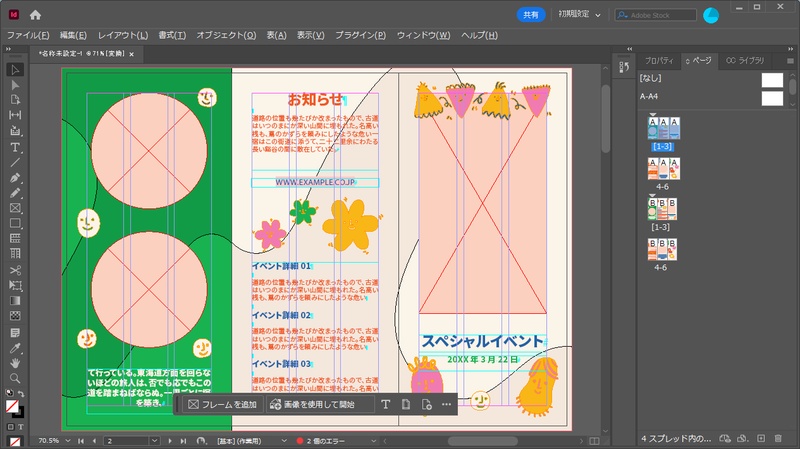Click the stroke color swatch
This screenshot has height=449, width=800.
18,413
